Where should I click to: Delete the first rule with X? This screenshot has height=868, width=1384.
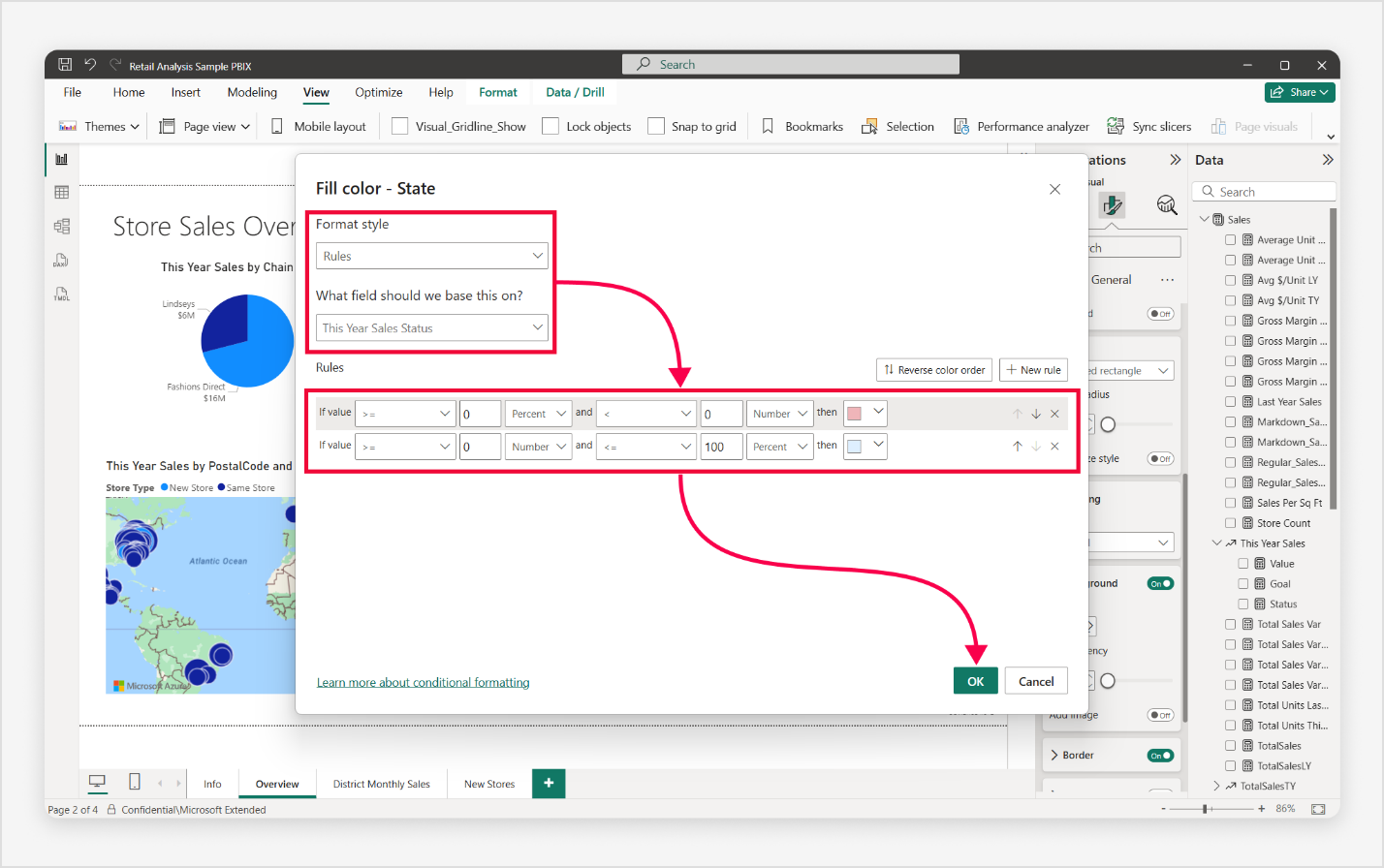[x=1054, y=414]
